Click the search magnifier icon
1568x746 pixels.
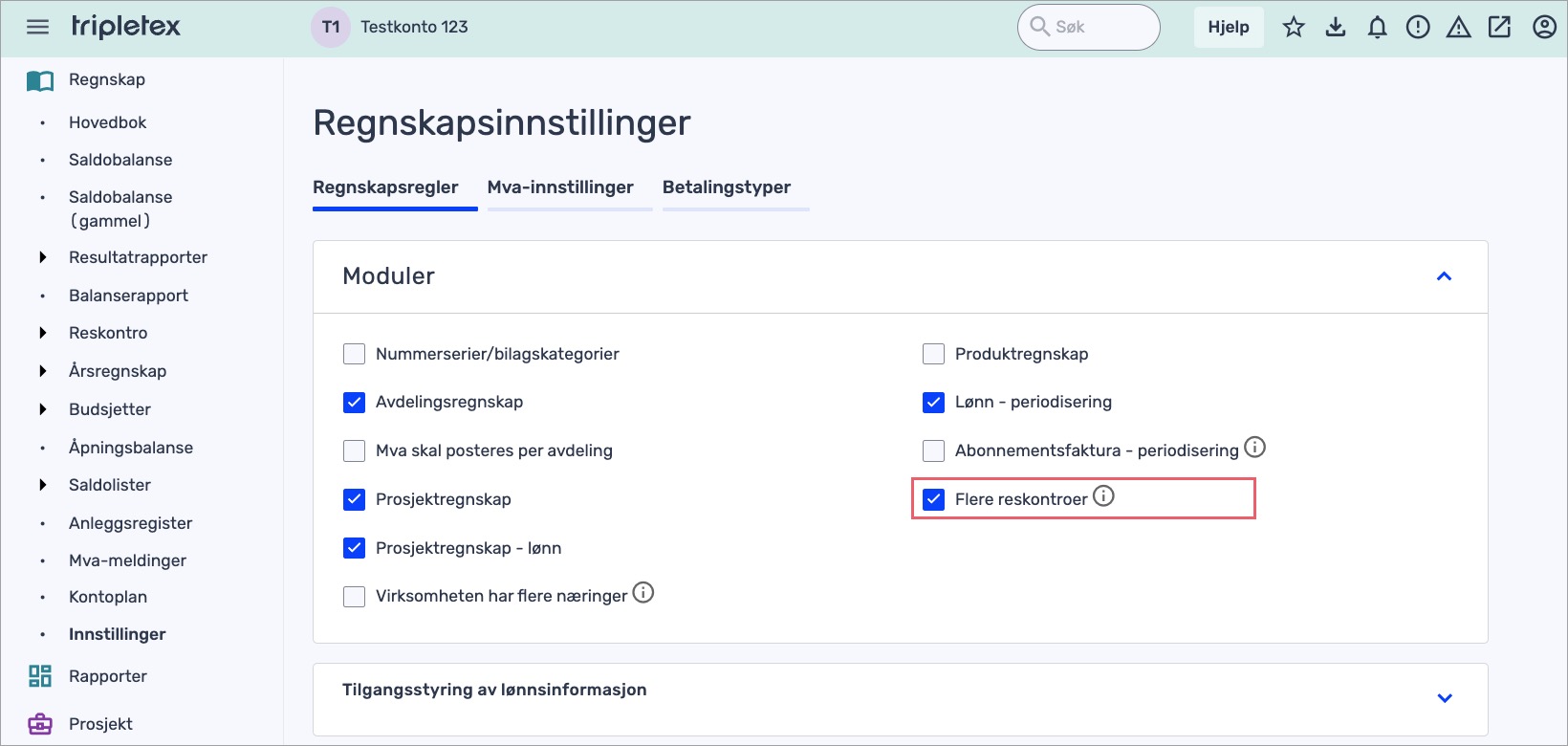click(1039, 26)
